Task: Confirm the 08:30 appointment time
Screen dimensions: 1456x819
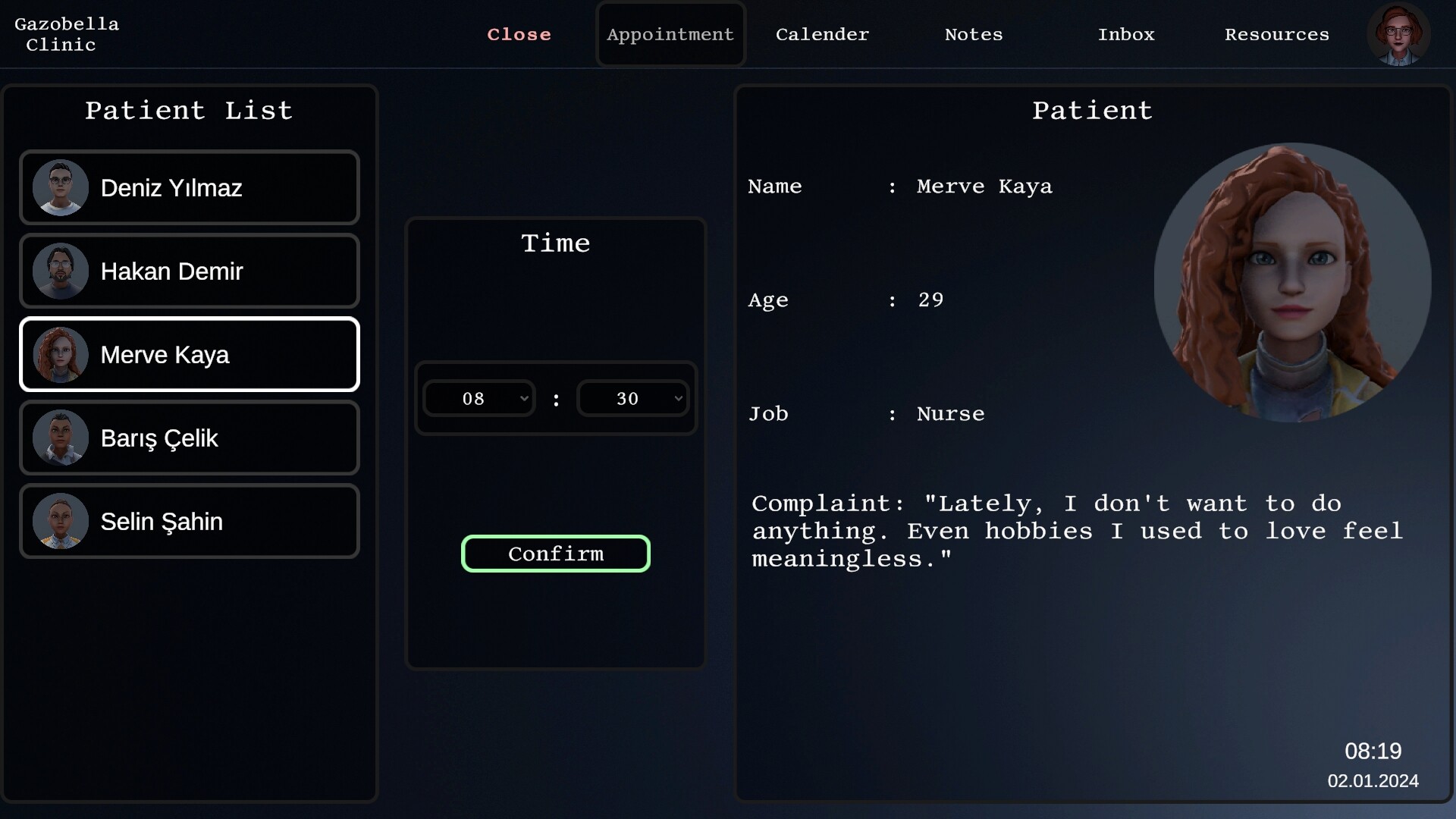Action: coord(556,554)
